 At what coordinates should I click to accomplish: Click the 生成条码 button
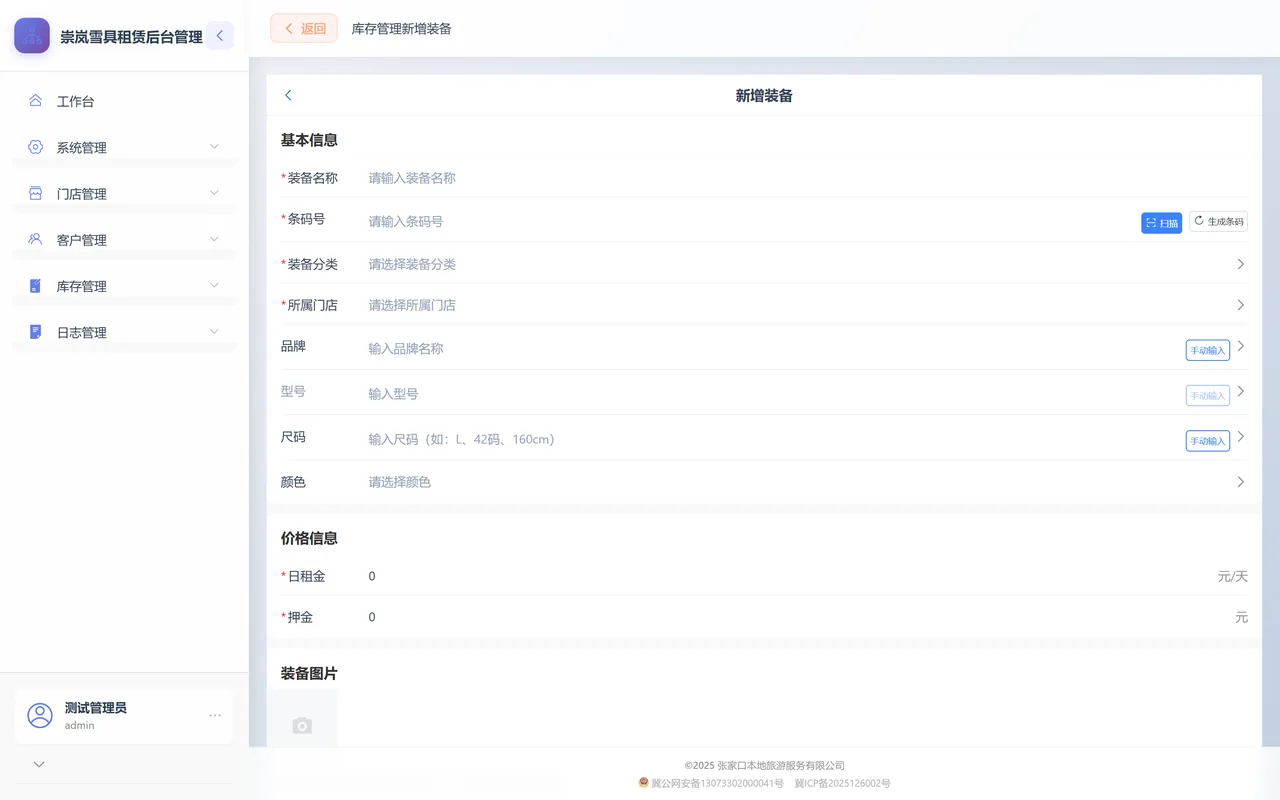1218,222
